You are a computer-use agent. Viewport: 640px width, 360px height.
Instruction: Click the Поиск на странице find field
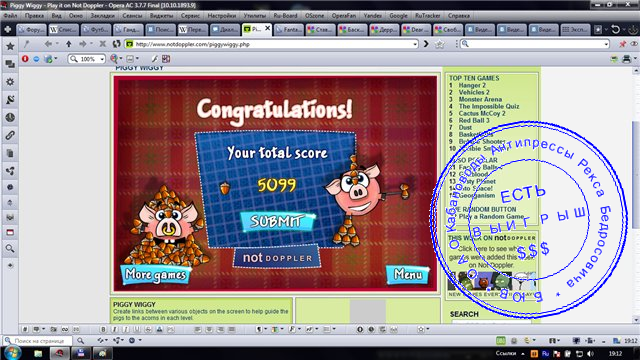(x=38, y=340)
